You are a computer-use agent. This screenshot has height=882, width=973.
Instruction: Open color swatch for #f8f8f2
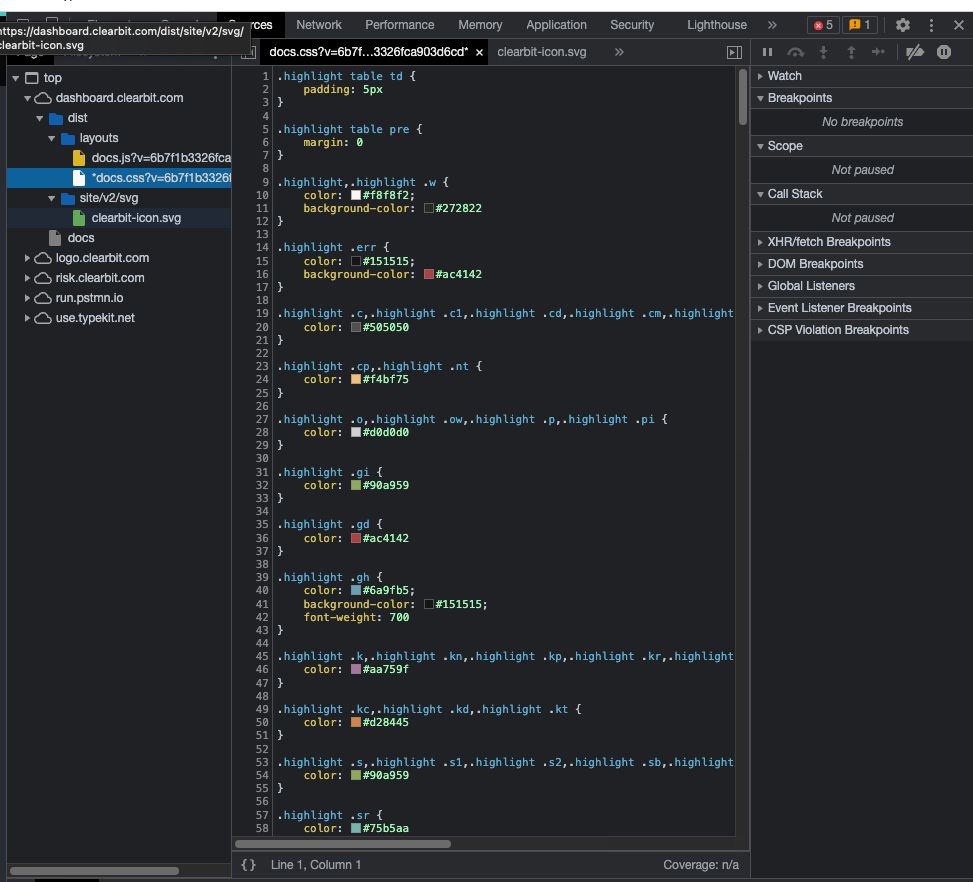[356, 195]
